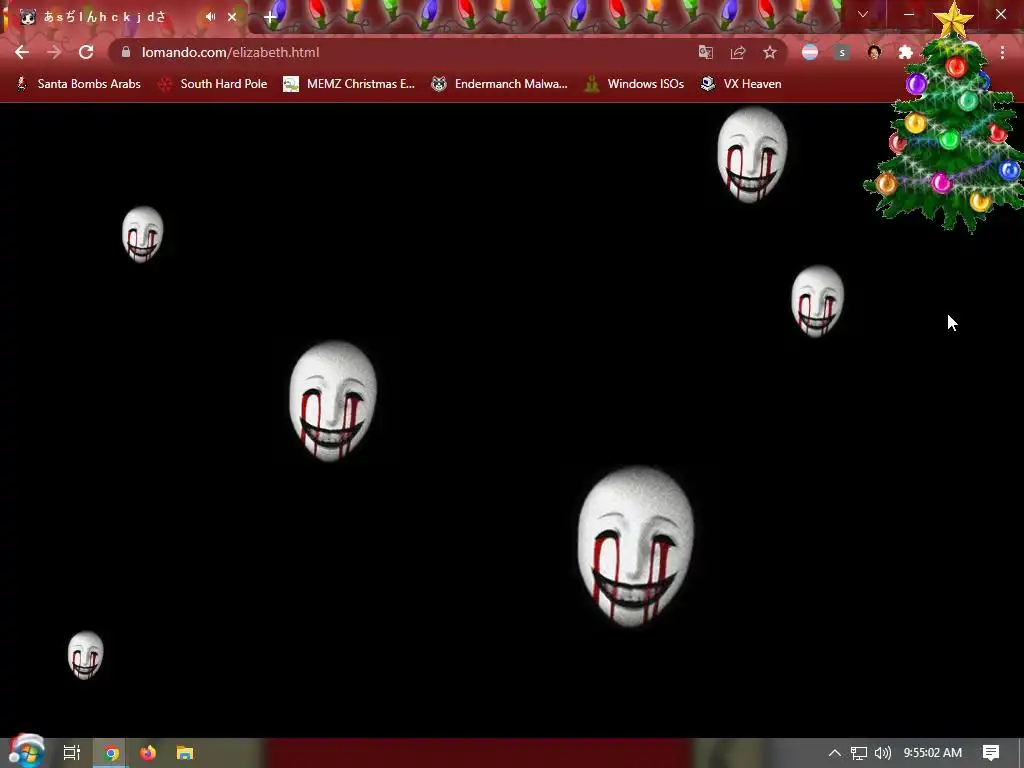Open the striped flag extension icon

coord(810,52)
